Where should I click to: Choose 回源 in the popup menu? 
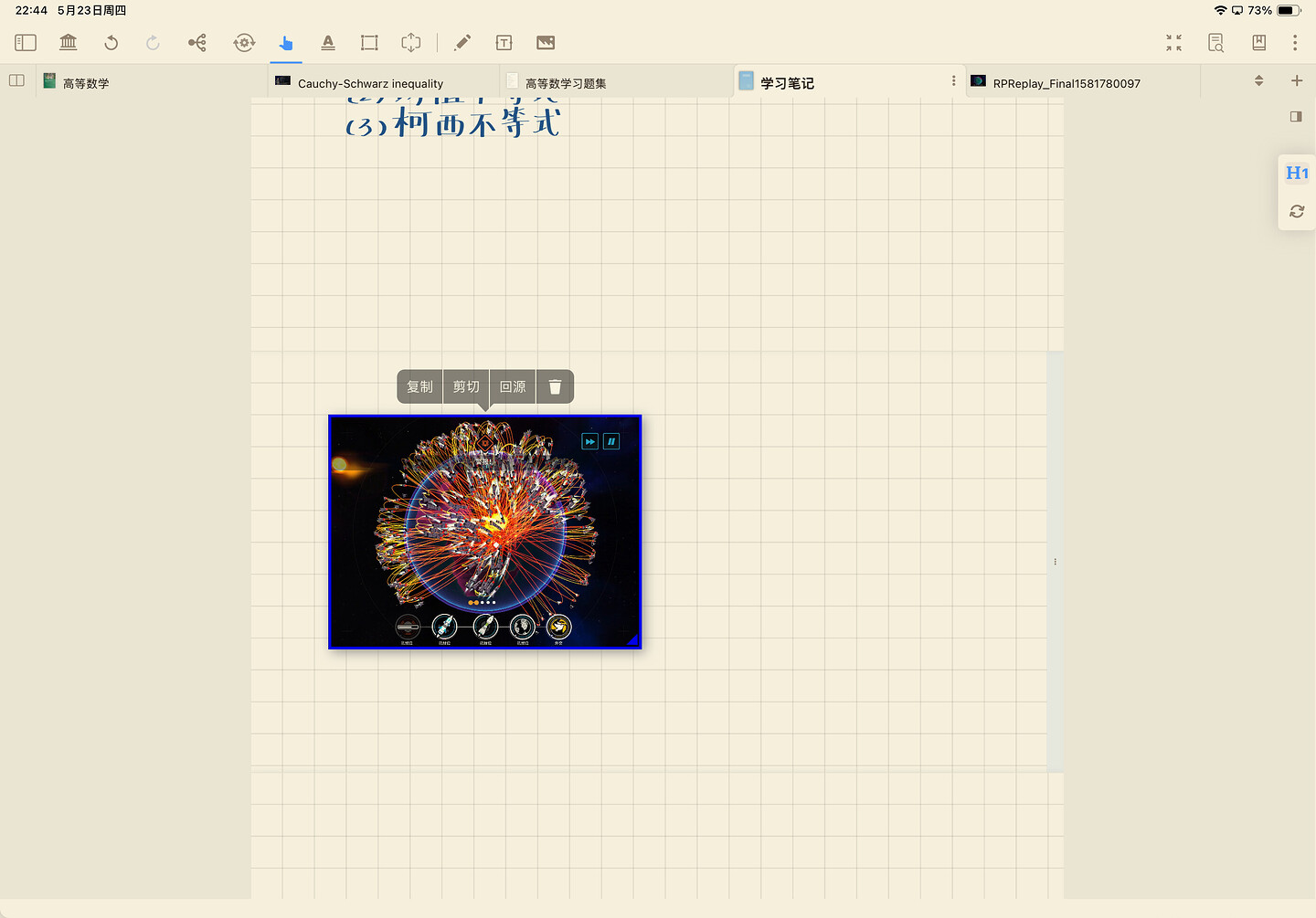(513, 386)
